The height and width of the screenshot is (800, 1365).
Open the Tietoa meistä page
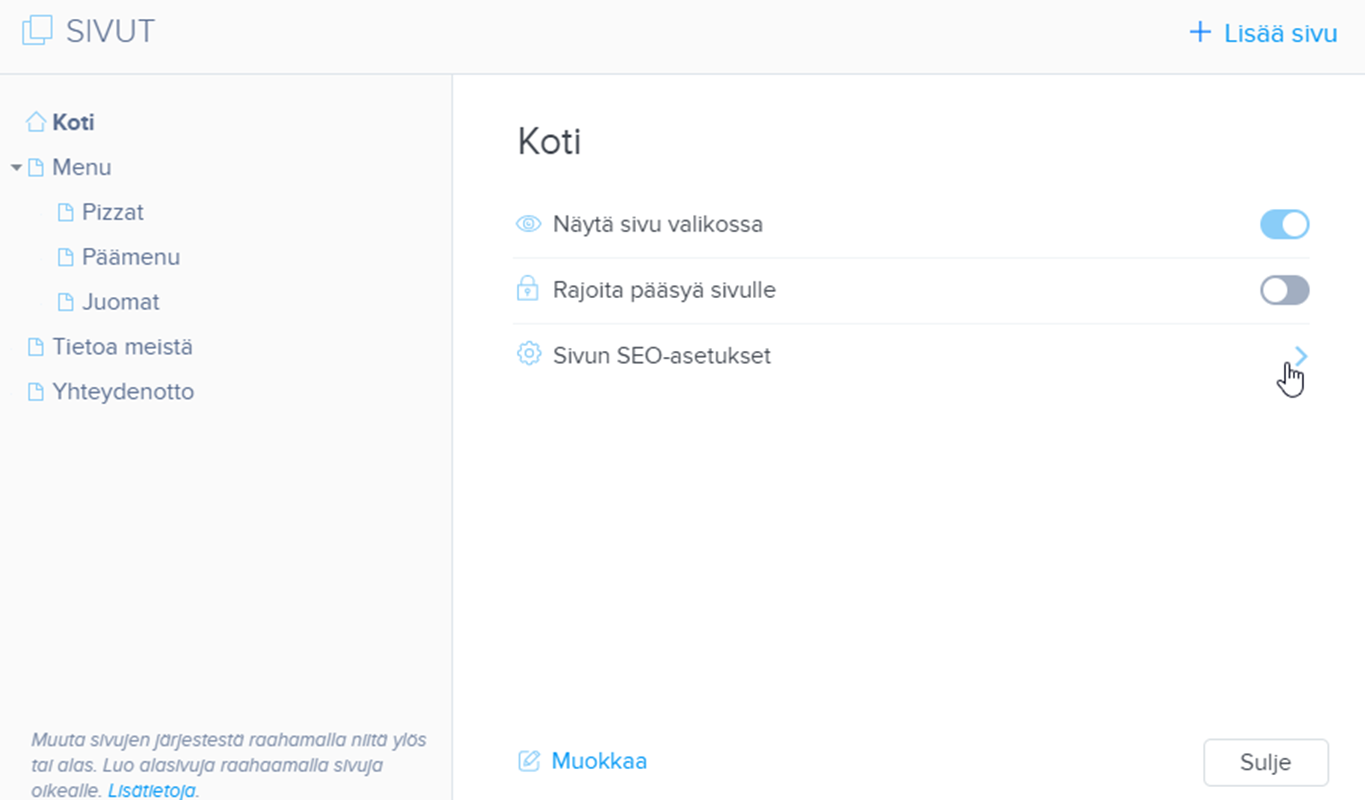pyautogui.click(x=122, y=347)
